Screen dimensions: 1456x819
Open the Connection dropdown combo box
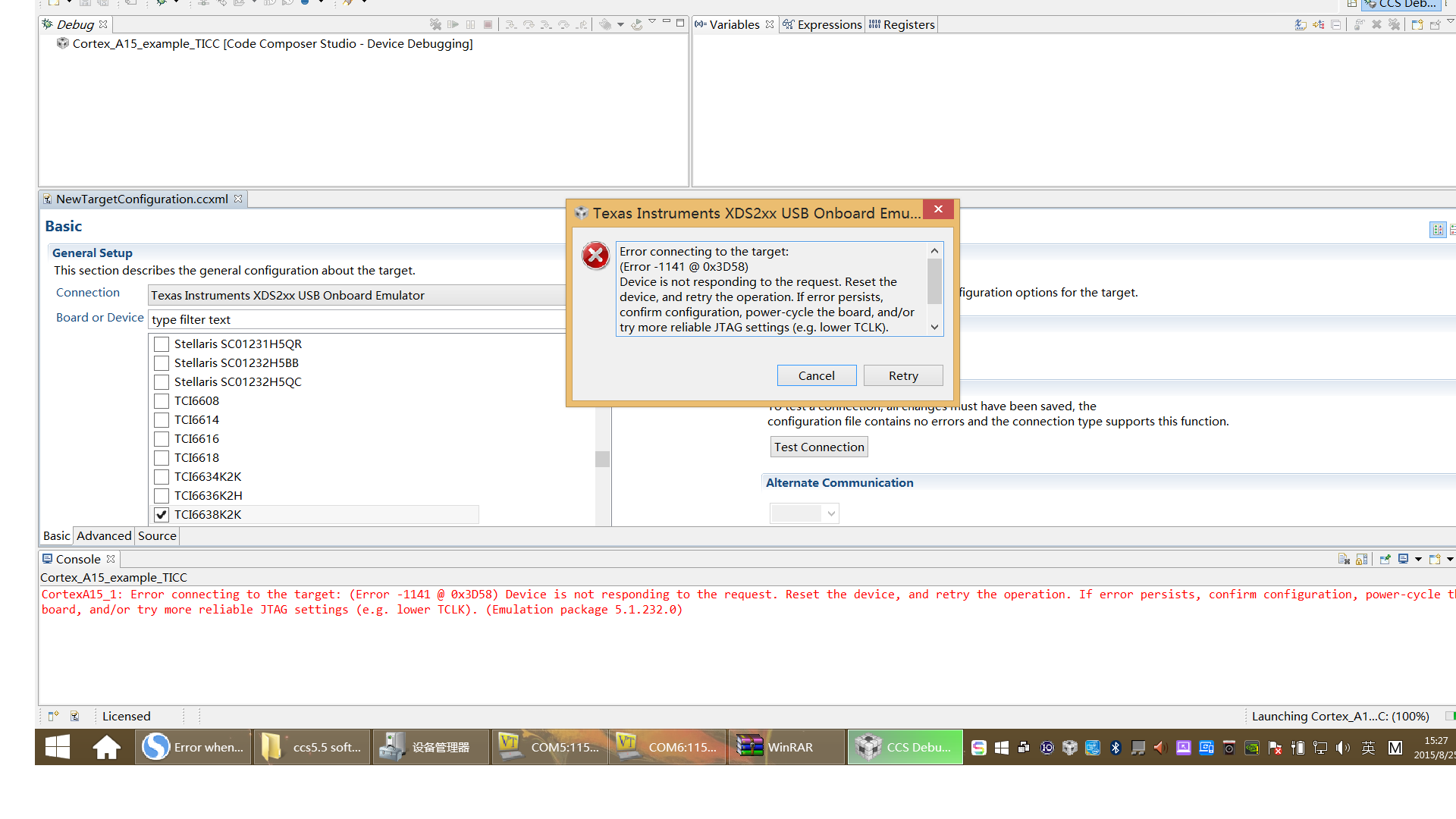(356, 296)
